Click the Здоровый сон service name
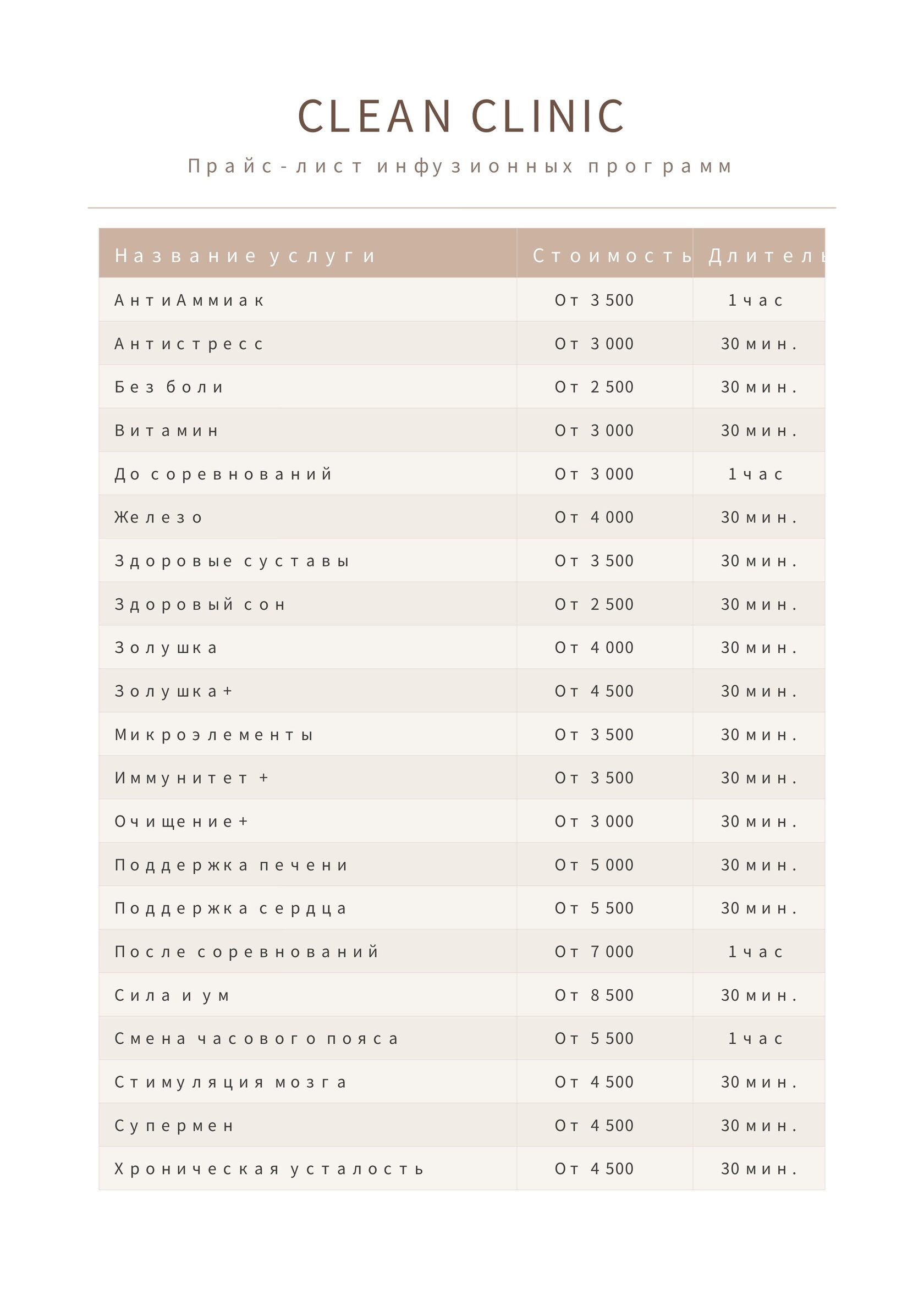 [x=200, y=604]
